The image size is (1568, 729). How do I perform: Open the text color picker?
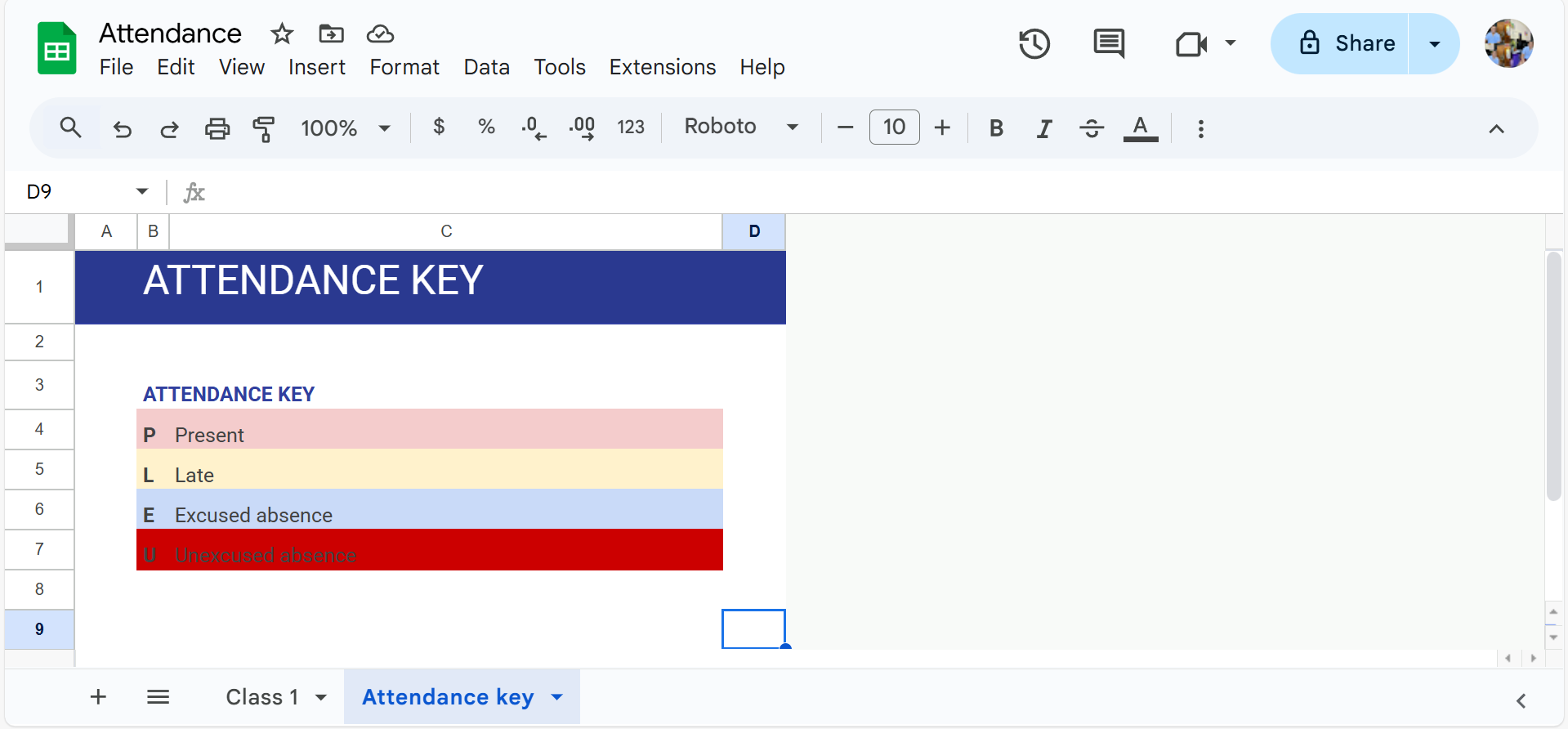(x=1141, y=128)
